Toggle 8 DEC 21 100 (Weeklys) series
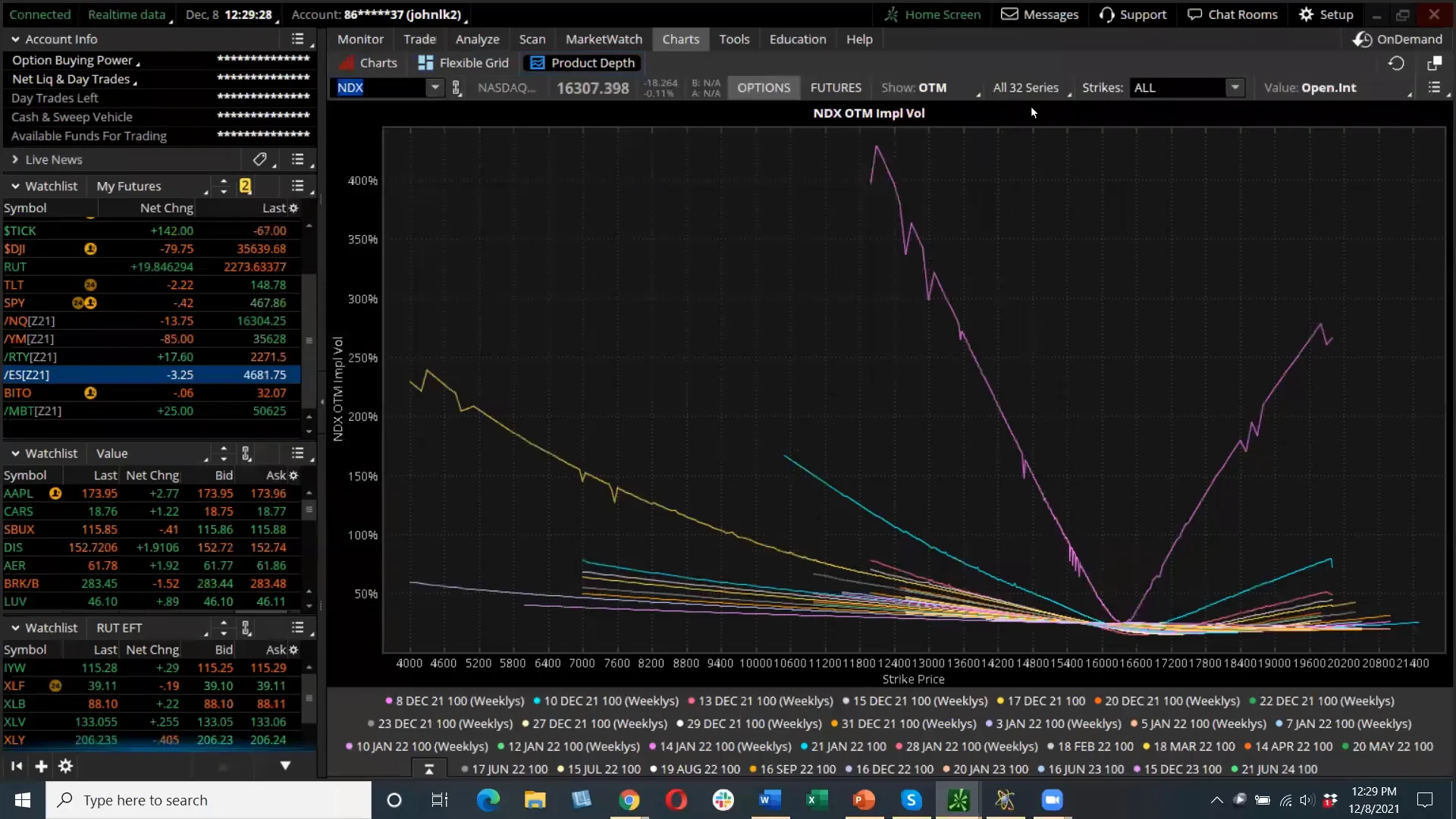 tap(454, 701)
